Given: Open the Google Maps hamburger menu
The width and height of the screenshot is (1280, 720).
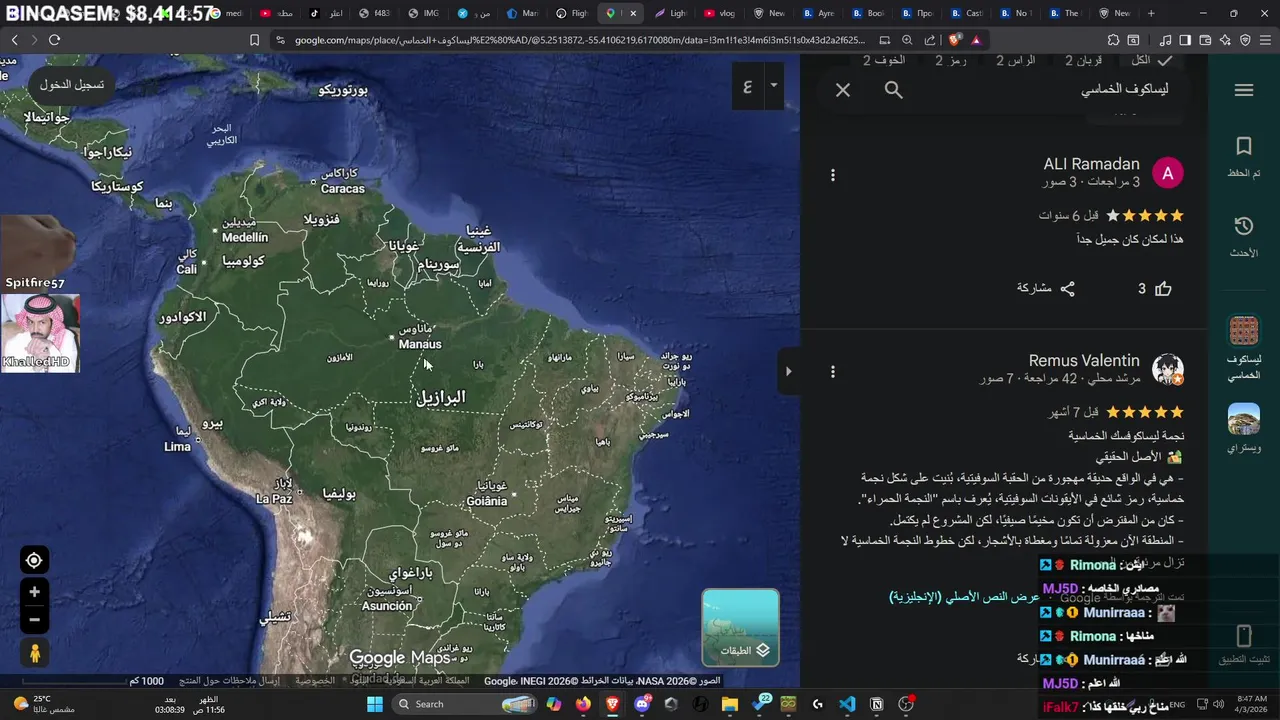Looking at the screenshot, I should click(1244, 90).
